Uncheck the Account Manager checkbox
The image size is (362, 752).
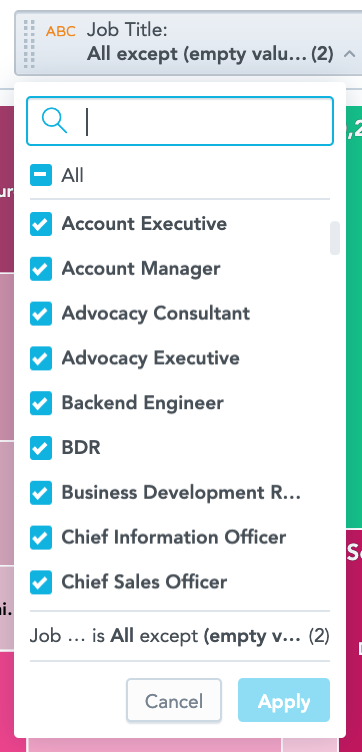[41, 269]
